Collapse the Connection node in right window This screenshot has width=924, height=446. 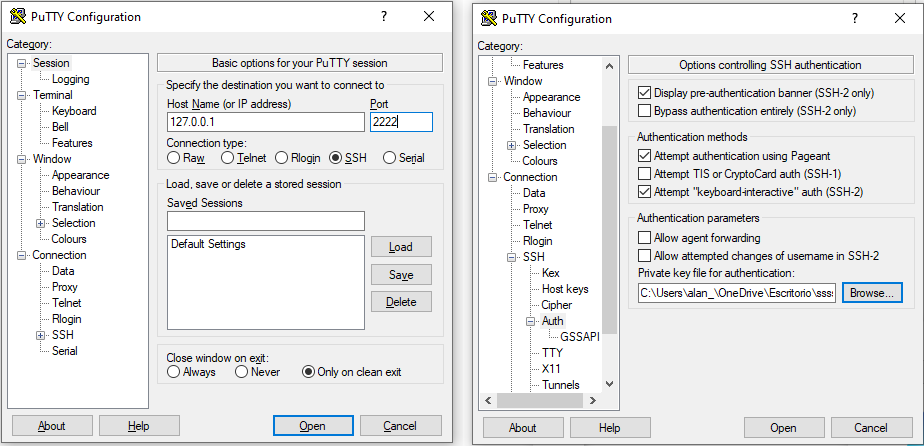coord(493,177)
